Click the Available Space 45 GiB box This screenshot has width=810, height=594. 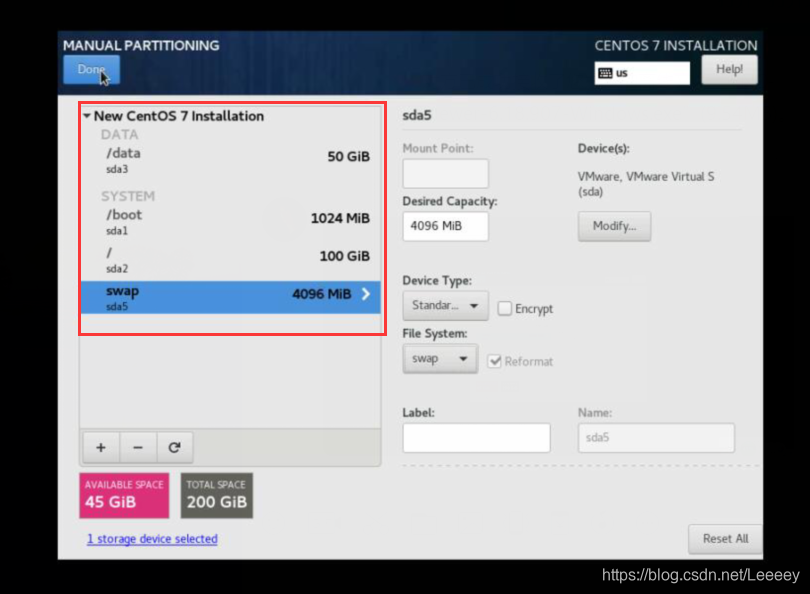coord(124,495)
